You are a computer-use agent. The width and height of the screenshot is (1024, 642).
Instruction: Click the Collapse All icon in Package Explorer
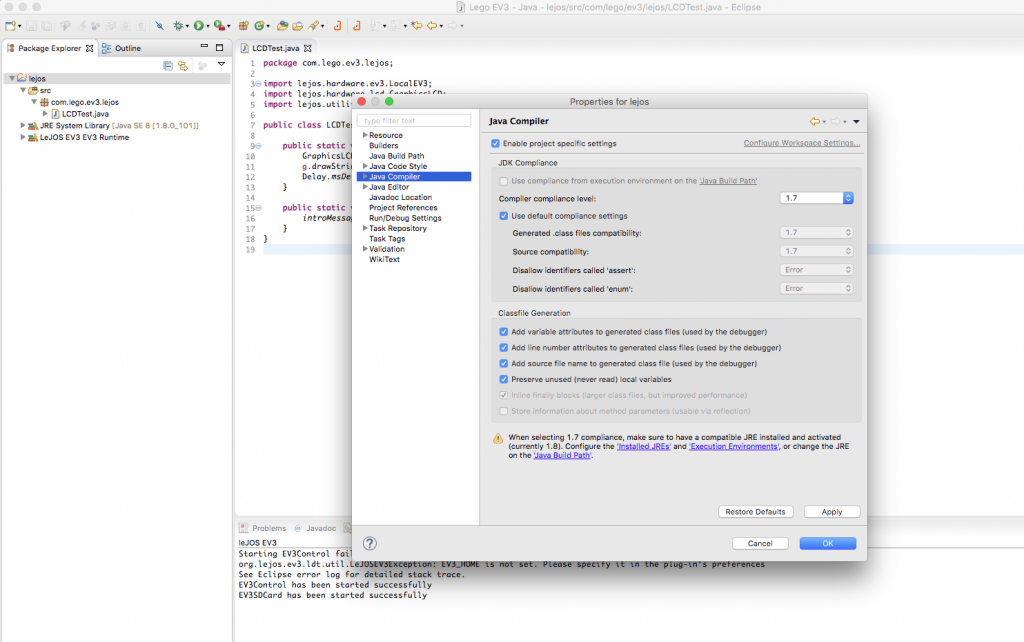click(168, 65)
